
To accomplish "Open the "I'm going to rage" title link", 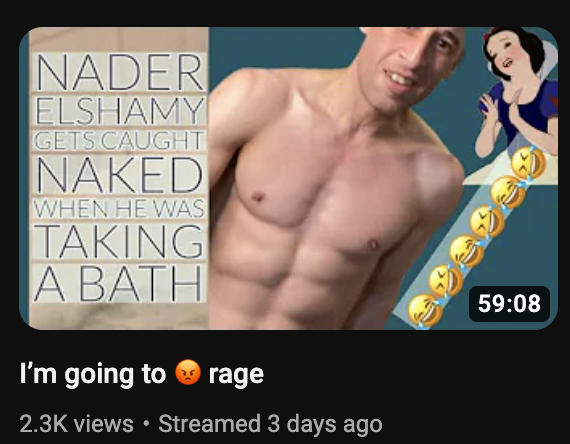I will 141,374.
